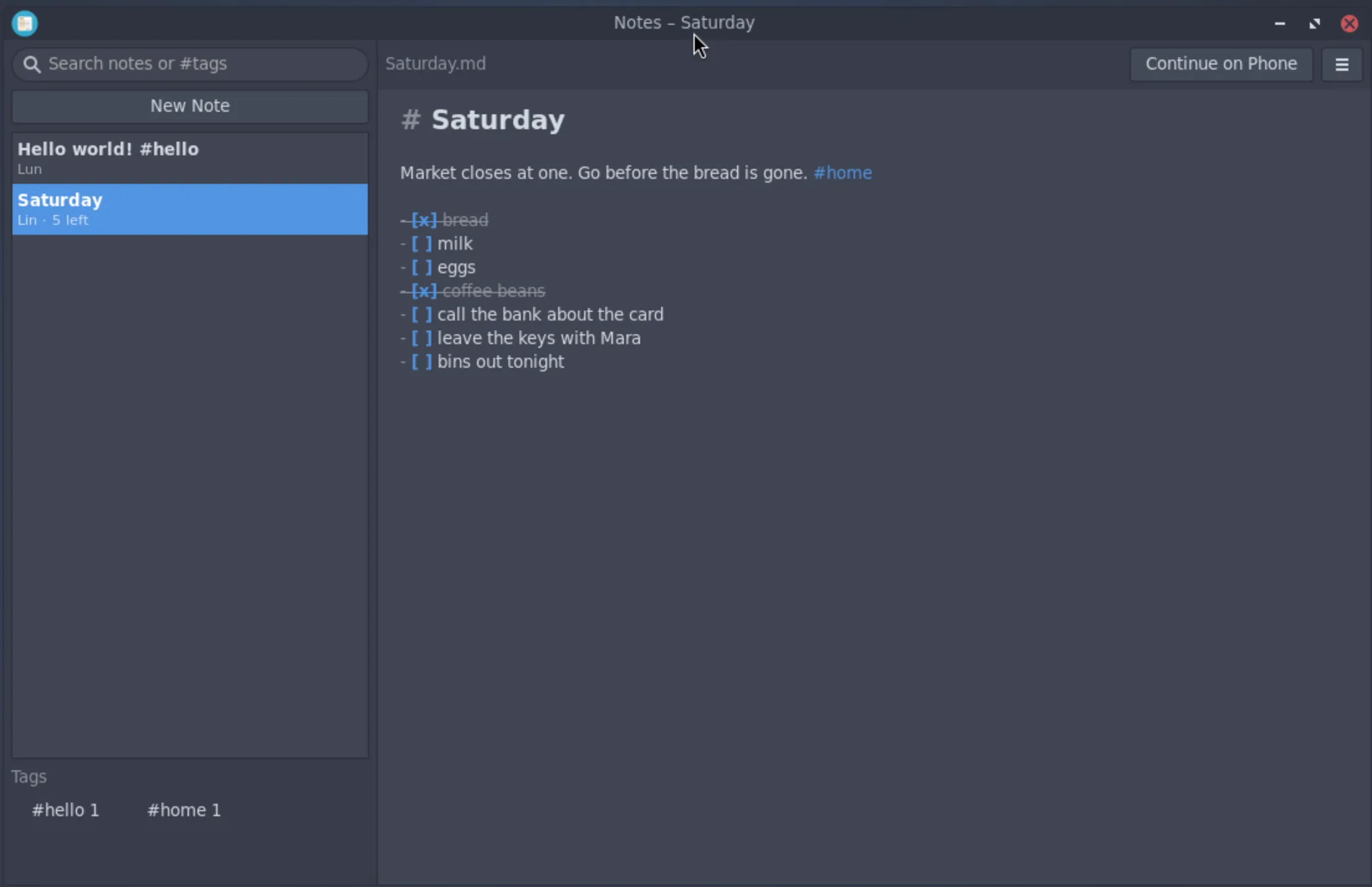The height and width of the screenshot is (887, 1372).
Task: Click the 'call the bank about the card' text
Action: pos(551,314)
